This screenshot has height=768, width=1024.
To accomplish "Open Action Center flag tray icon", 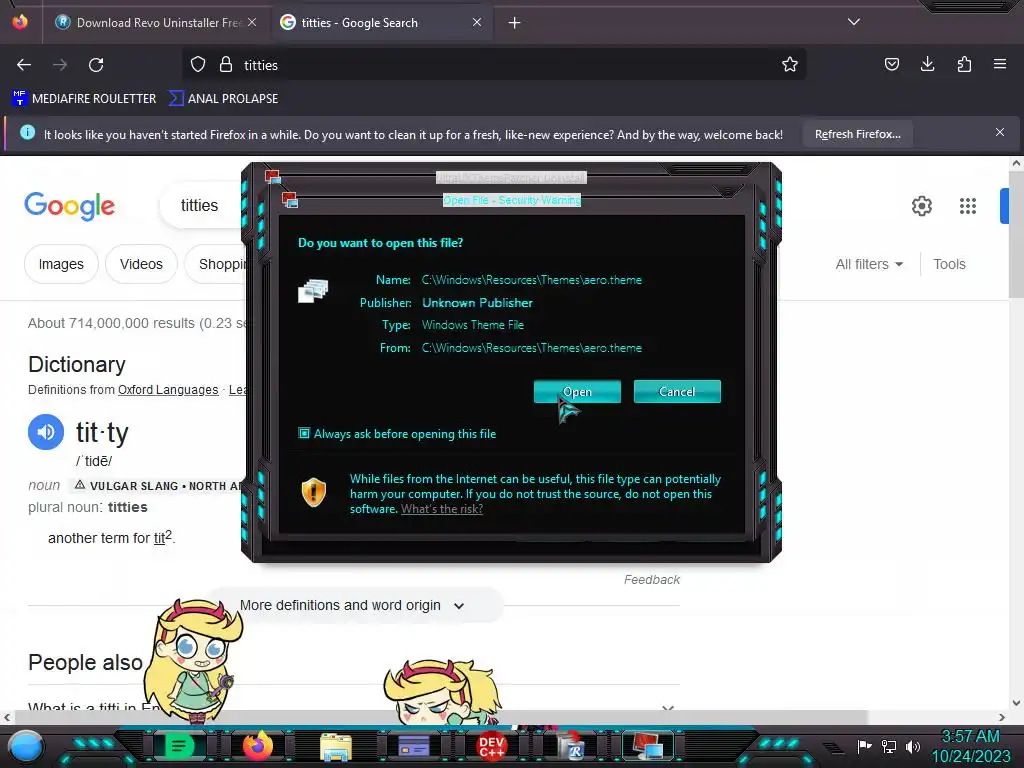I will [x=864, y=746].
